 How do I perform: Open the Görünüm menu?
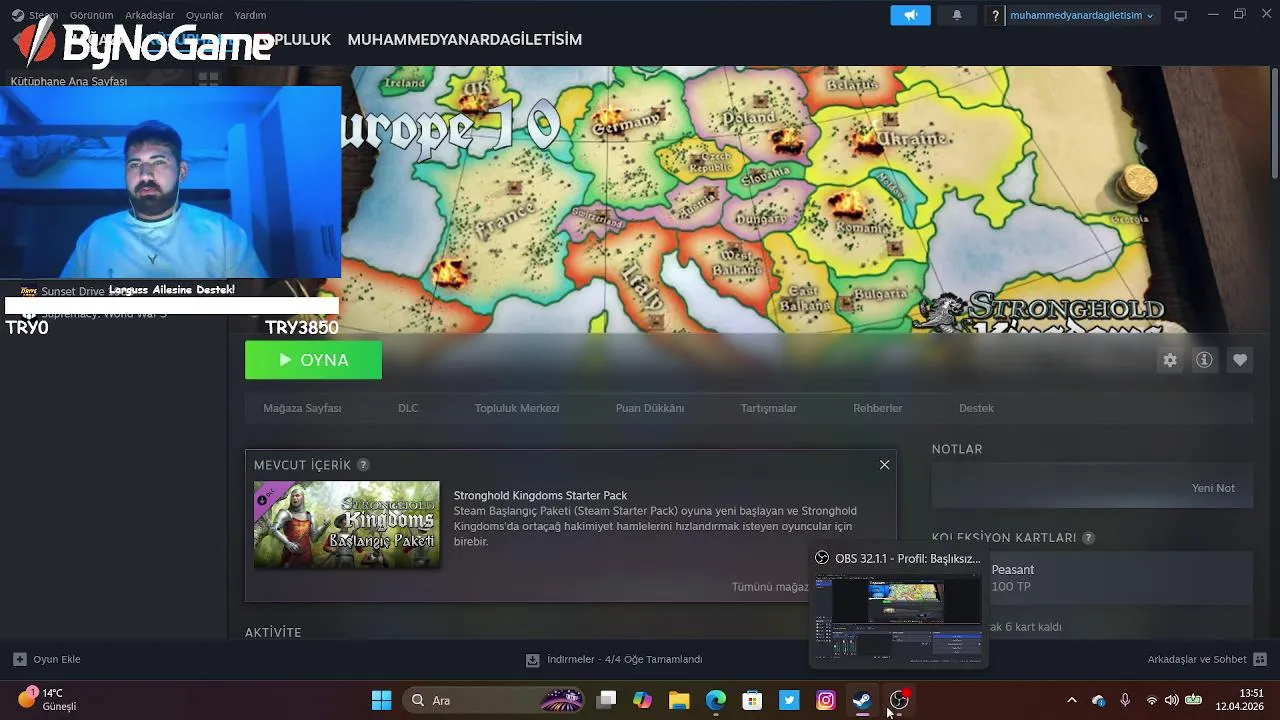92,15
